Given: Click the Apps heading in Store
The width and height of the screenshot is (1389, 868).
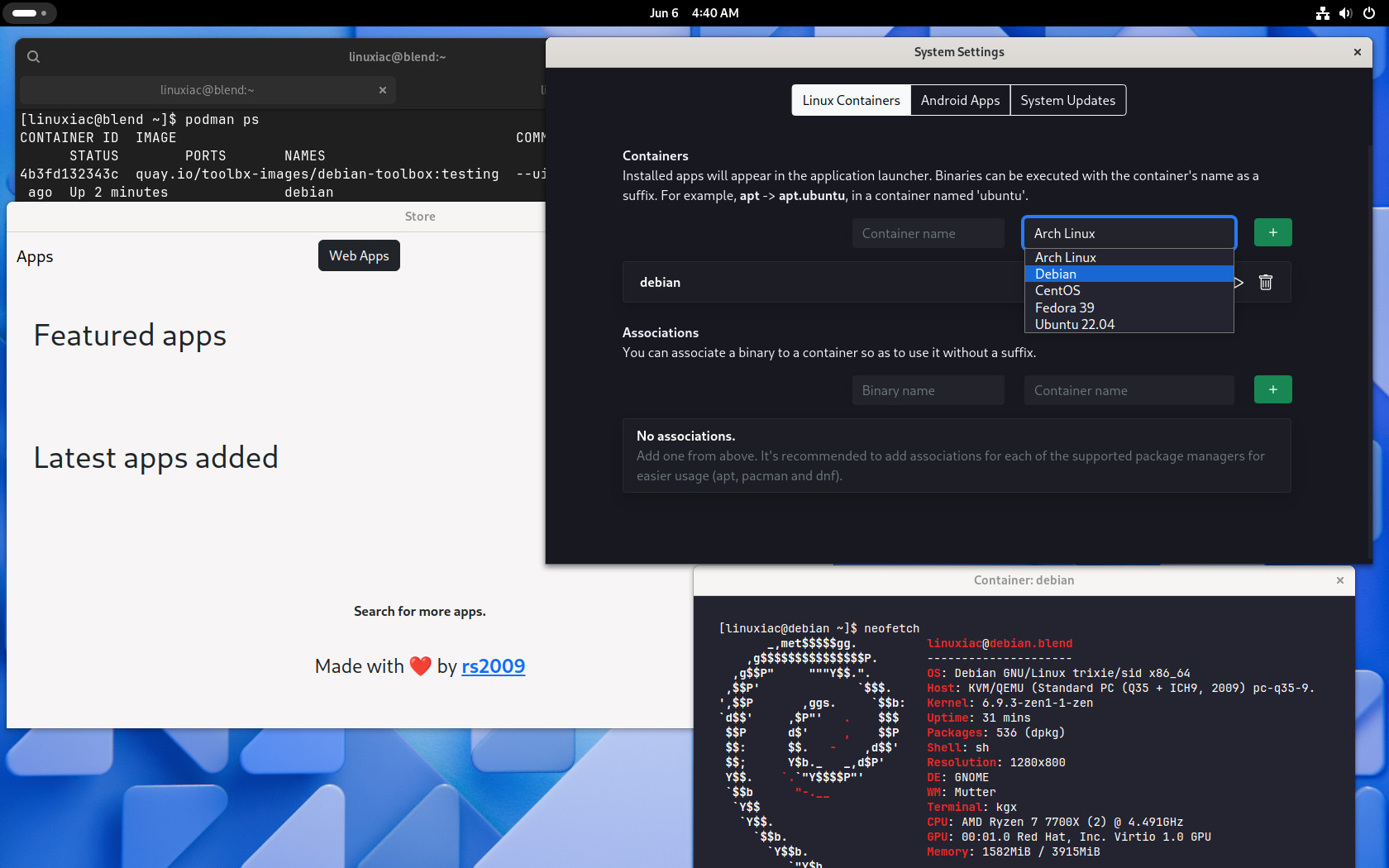Looking at the screenshot, I should (x=35, y=257).
